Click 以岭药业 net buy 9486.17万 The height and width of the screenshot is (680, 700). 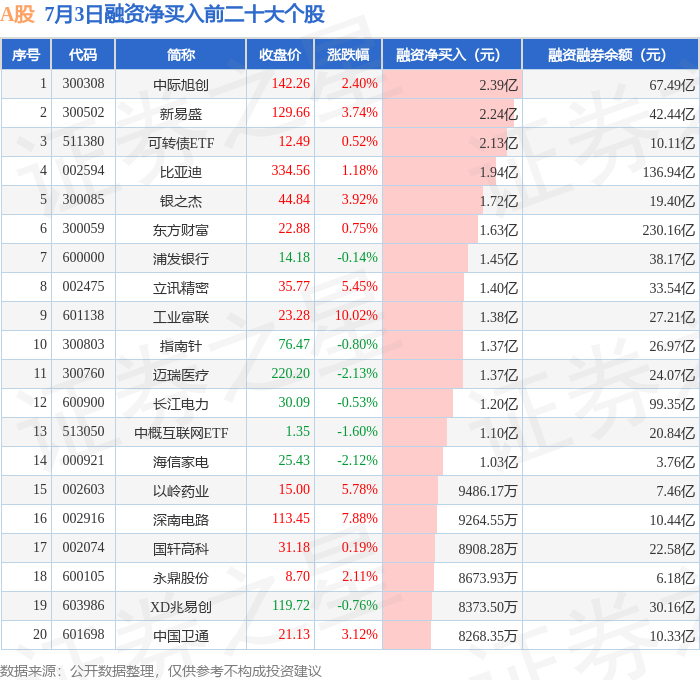tap(488, 491)
